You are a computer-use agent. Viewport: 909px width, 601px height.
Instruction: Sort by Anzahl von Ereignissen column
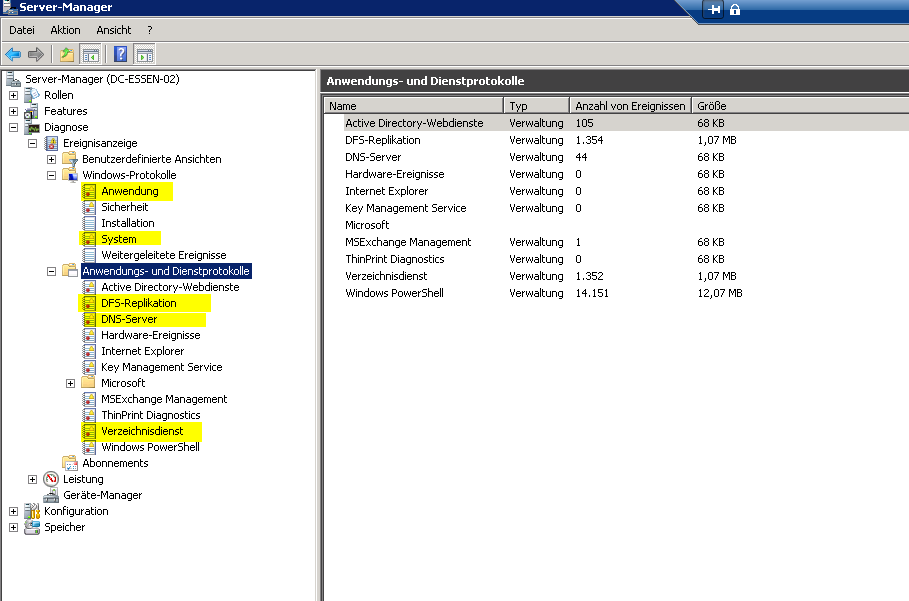click(x=629, y=105)
